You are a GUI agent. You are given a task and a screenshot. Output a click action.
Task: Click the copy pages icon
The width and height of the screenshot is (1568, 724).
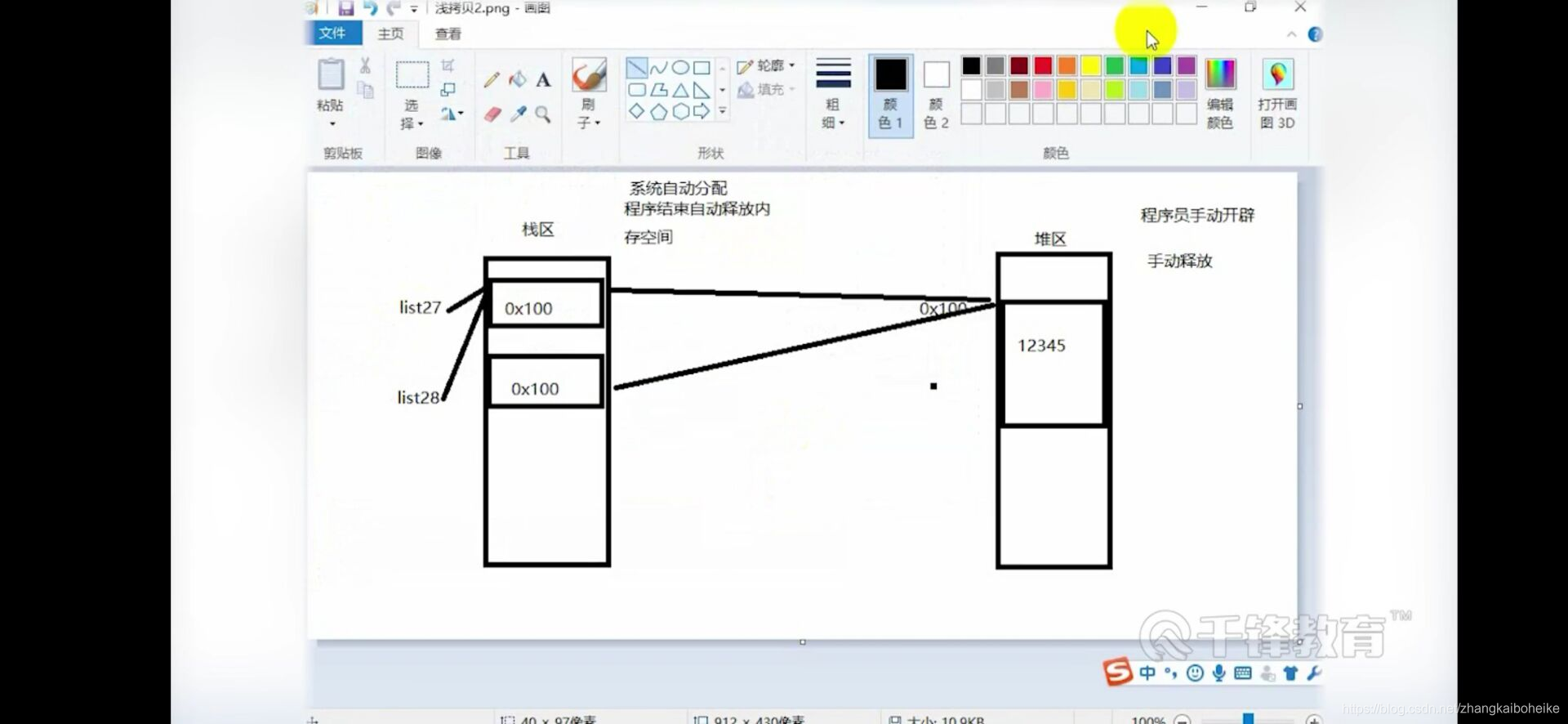(365, 90)
